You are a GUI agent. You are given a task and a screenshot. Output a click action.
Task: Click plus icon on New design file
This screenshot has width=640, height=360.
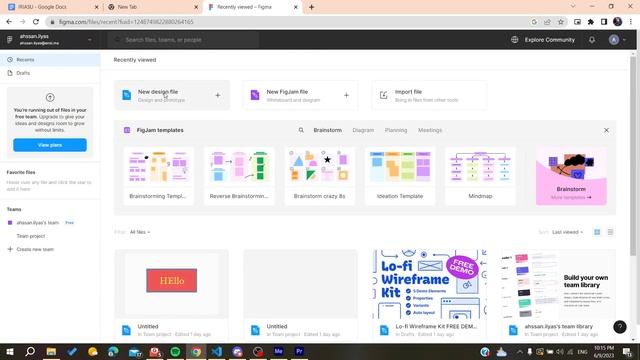point(218,95)
